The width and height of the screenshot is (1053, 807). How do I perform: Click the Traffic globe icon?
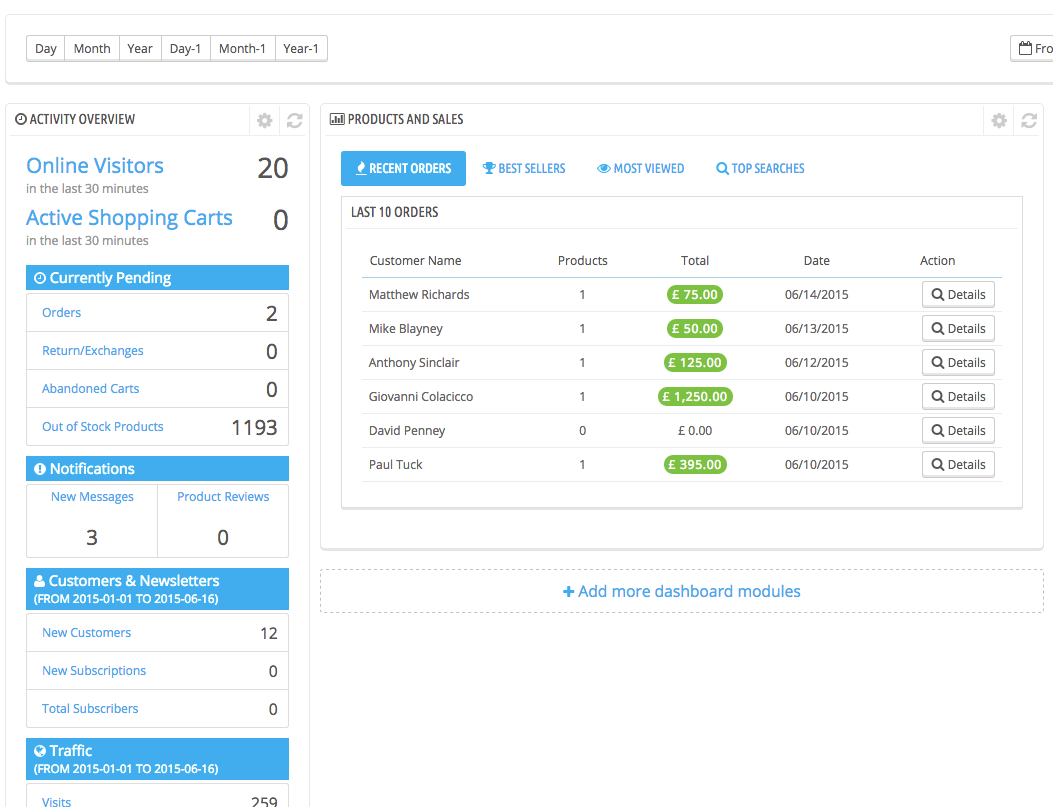click(40, 751)
